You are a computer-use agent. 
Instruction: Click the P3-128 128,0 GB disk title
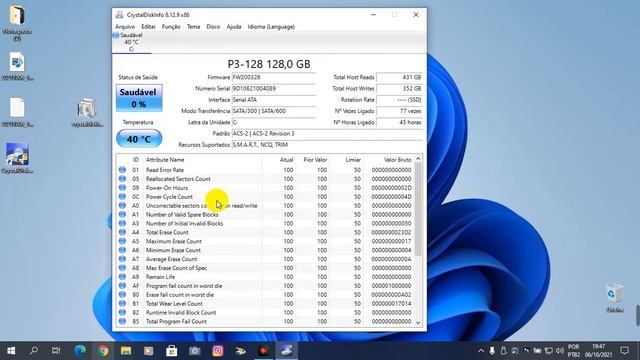269,64
